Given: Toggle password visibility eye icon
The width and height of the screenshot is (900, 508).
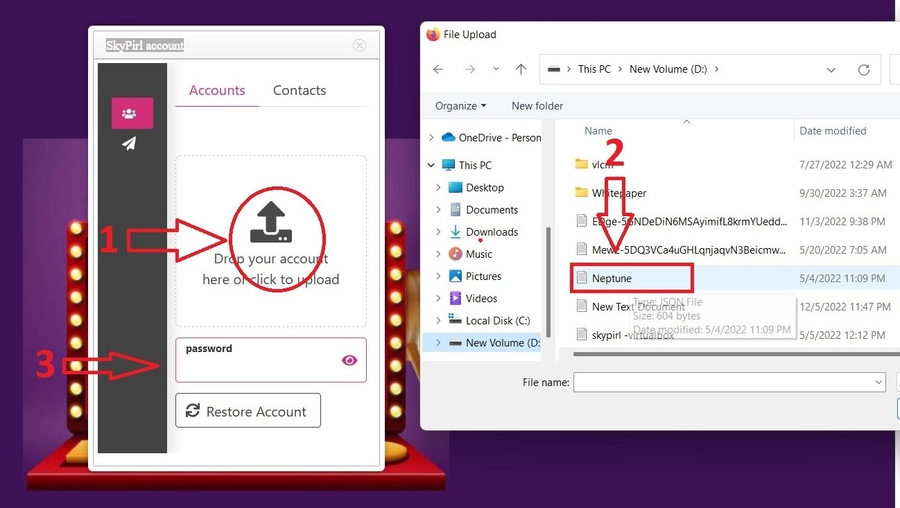Looking at the screenshot, I should click(x=349, y=361).
